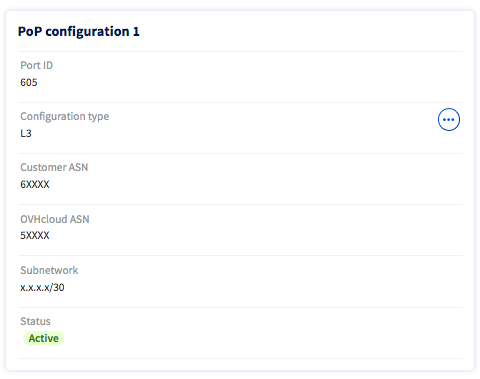Click the Customer ASN row area
Screen dimensions: 480x379
click(x=240, y=179)
